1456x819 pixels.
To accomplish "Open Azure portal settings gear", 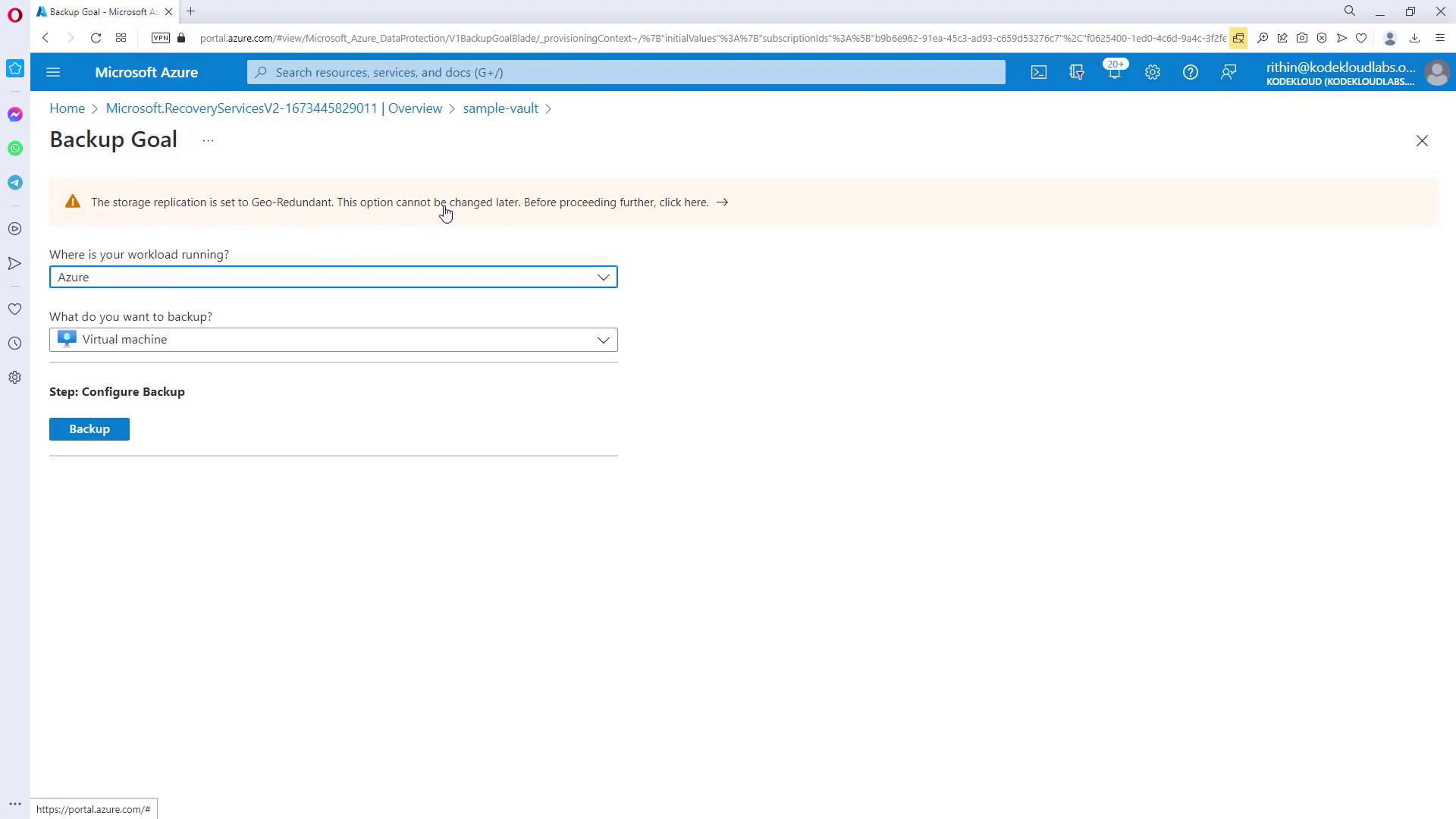I will pyautogui.click(x=1152, y=72).
